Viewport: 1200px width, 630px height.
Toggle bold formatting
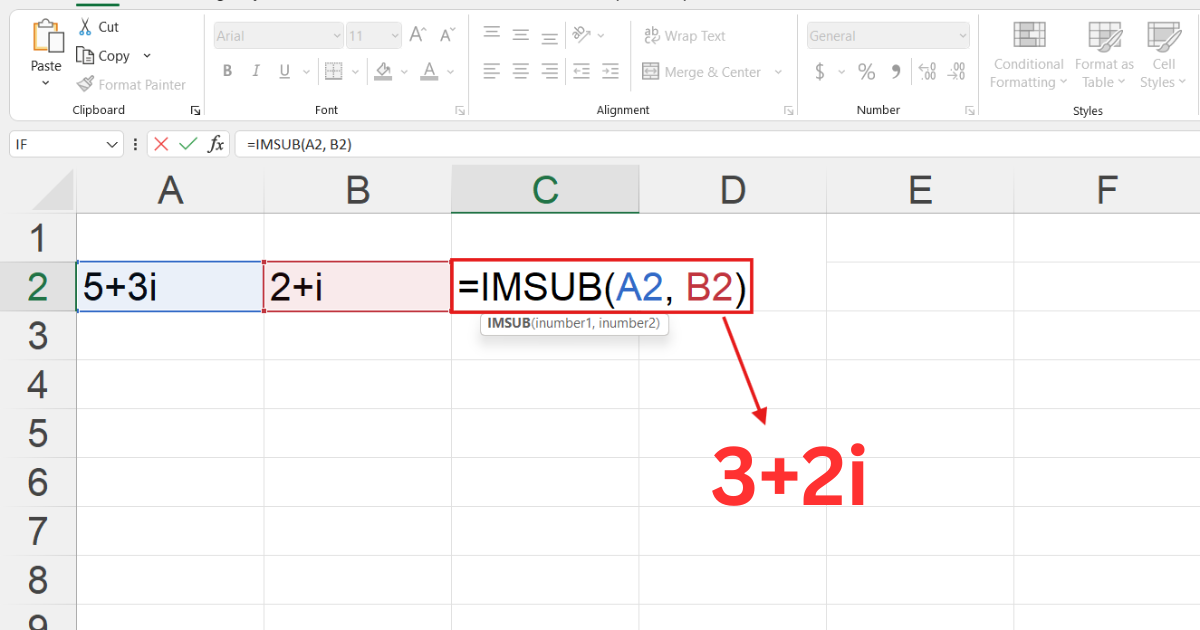(227, 70)
